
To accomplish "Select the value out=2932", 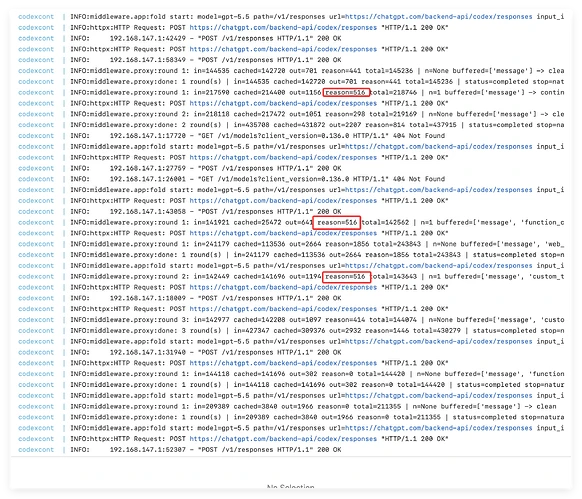I will (345, 330).
